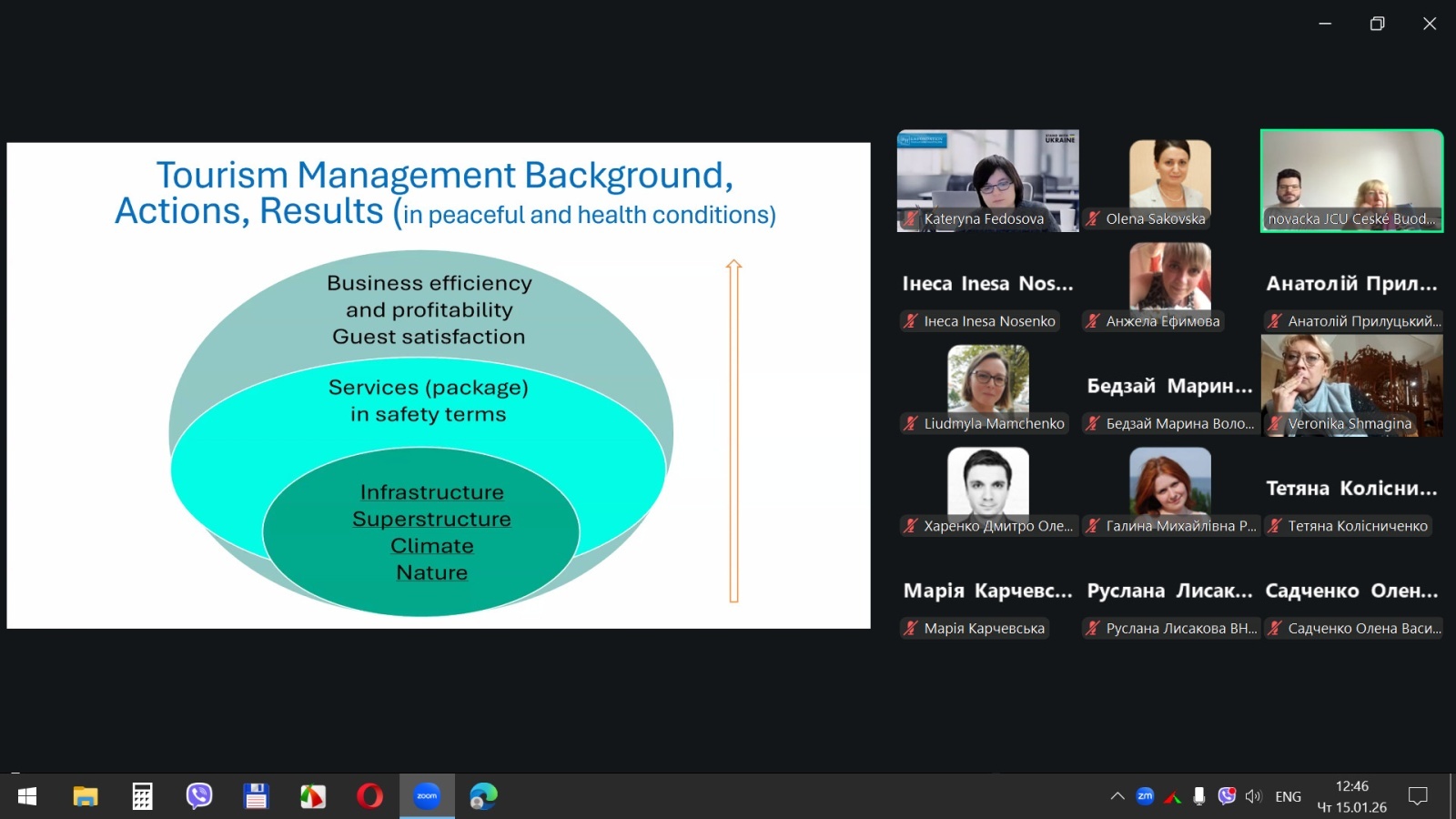Switch the ENG input language indicator
This screenshot has height=819, width=1456.
(x=1288, y=796)
